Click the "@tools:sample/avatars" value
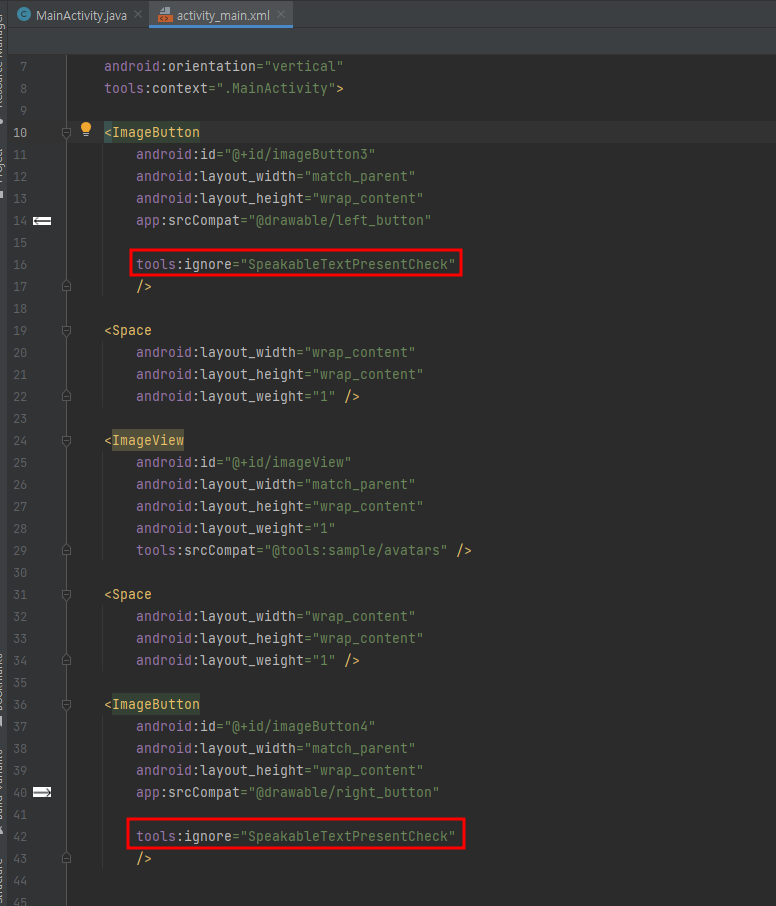Viewport: 776px width, 906px height. point(355,550)
